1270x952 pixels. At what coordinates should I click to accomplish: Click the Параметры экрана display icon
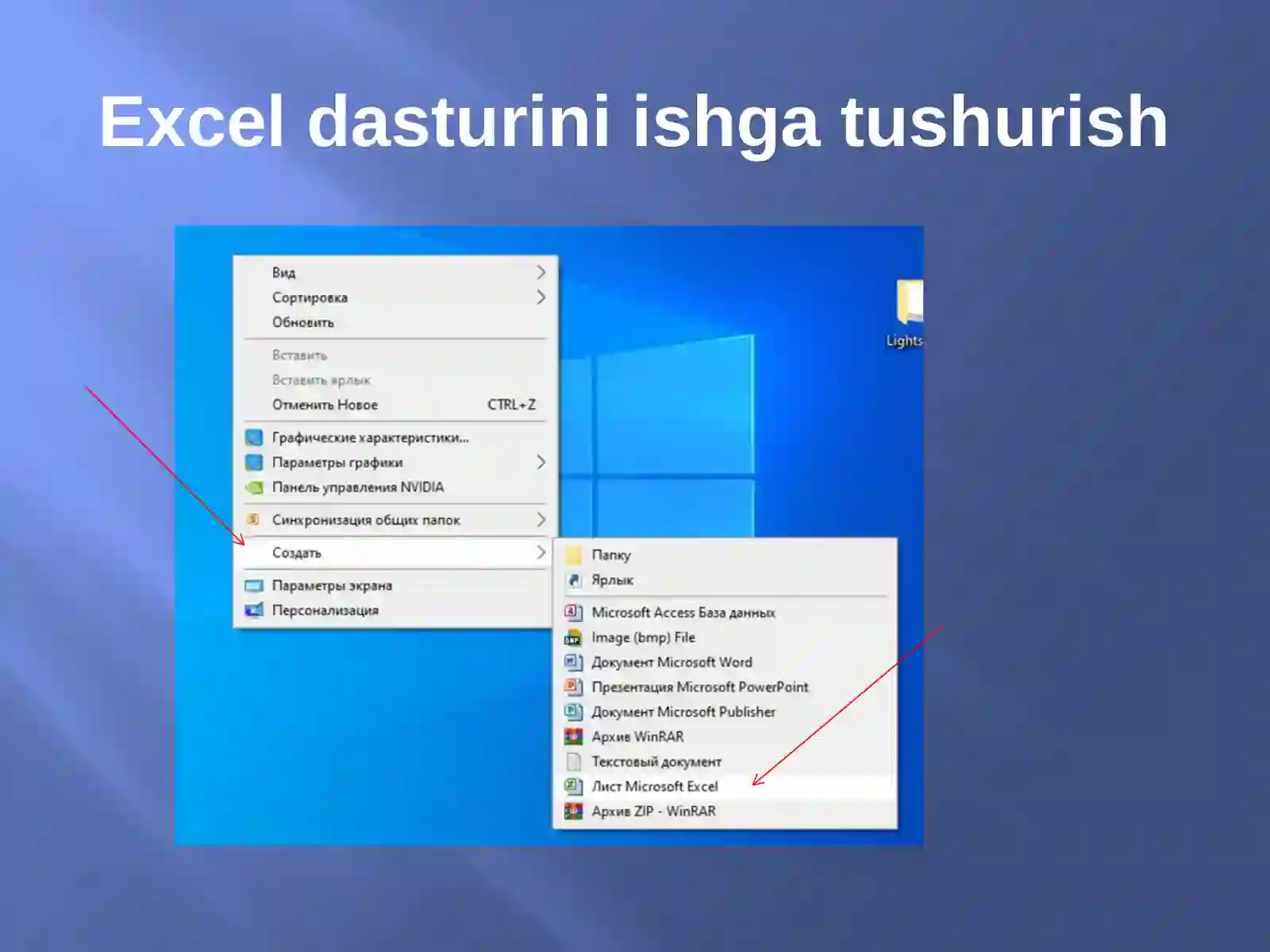point(253,585)
